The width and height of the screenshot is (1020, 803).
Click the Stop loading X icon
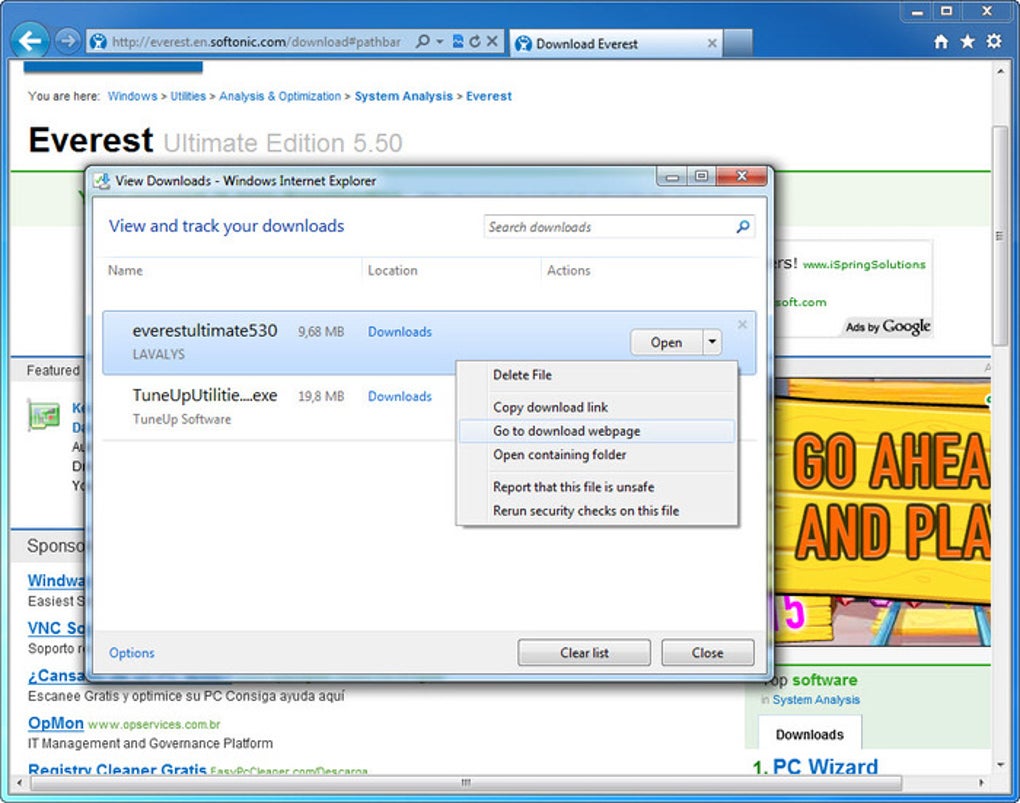492,42
